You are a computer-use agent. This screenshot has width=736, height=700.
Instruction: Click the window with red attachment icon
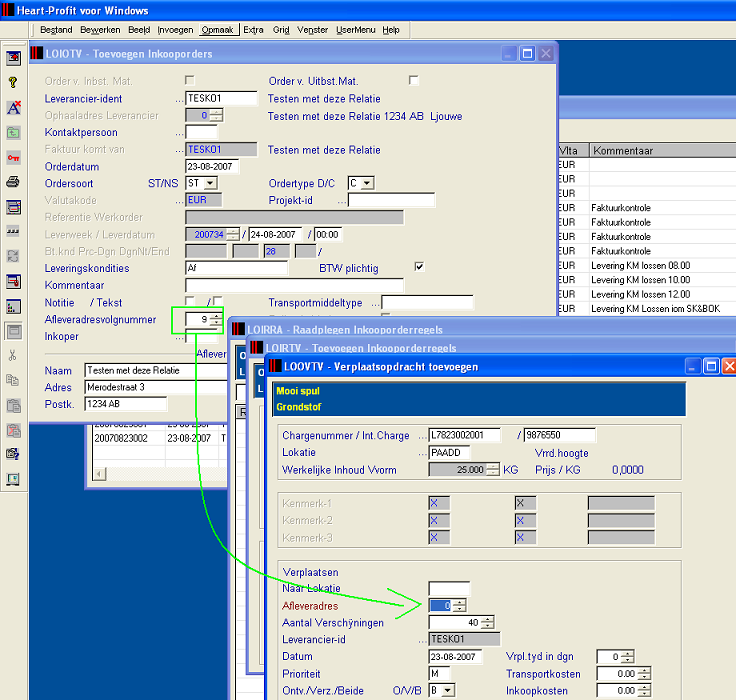pyautogui.click(x=13, y=282)
